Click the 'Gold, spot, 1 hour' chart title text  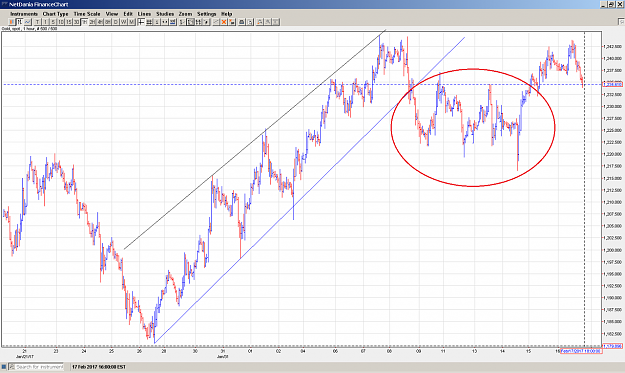pos(29,29)
